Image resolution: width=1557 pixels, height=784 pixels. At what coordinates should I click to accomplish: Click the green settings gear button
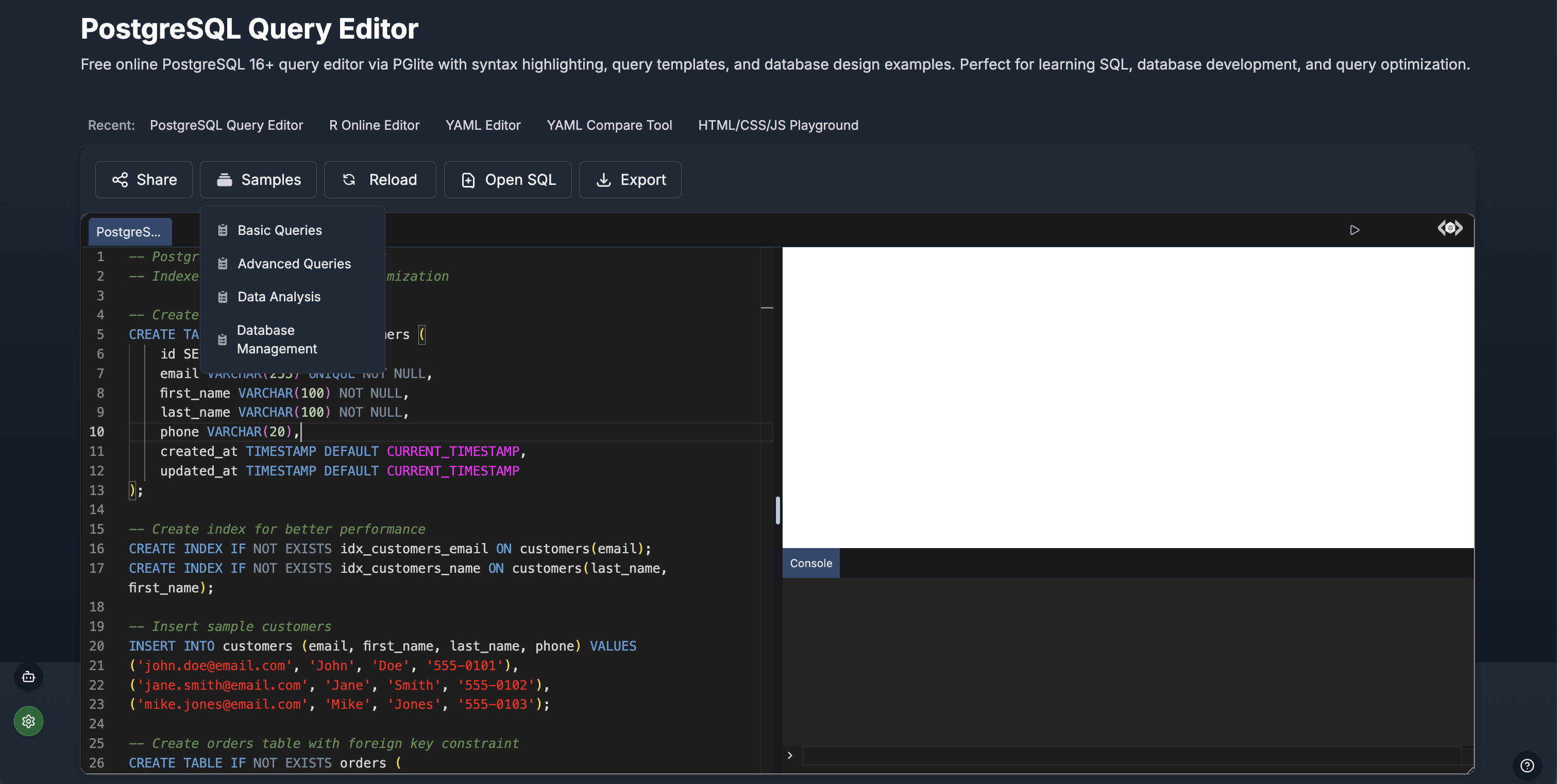click(x=28, y=721)
